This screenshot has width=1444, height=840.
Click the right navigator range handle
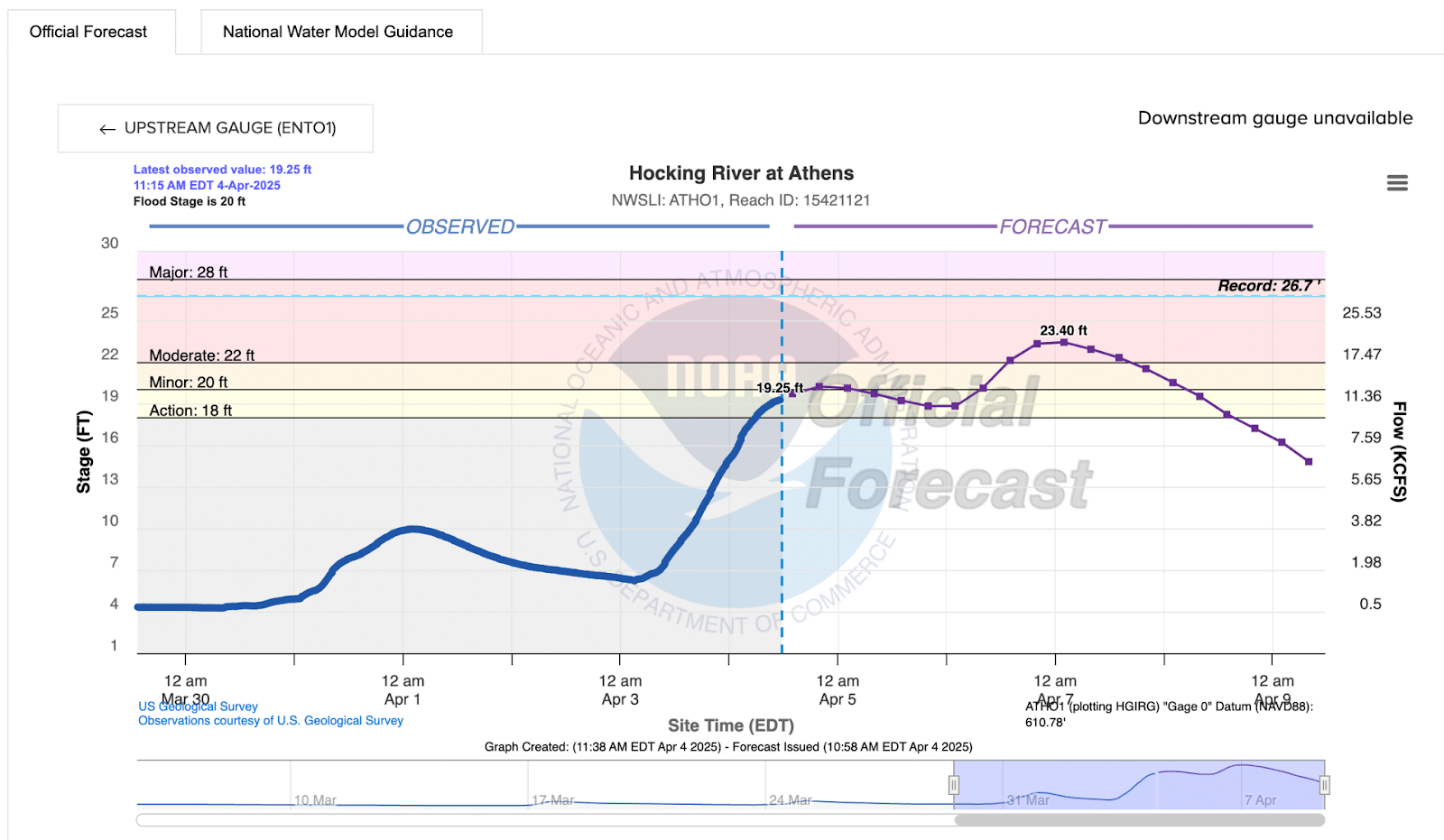1324,785
